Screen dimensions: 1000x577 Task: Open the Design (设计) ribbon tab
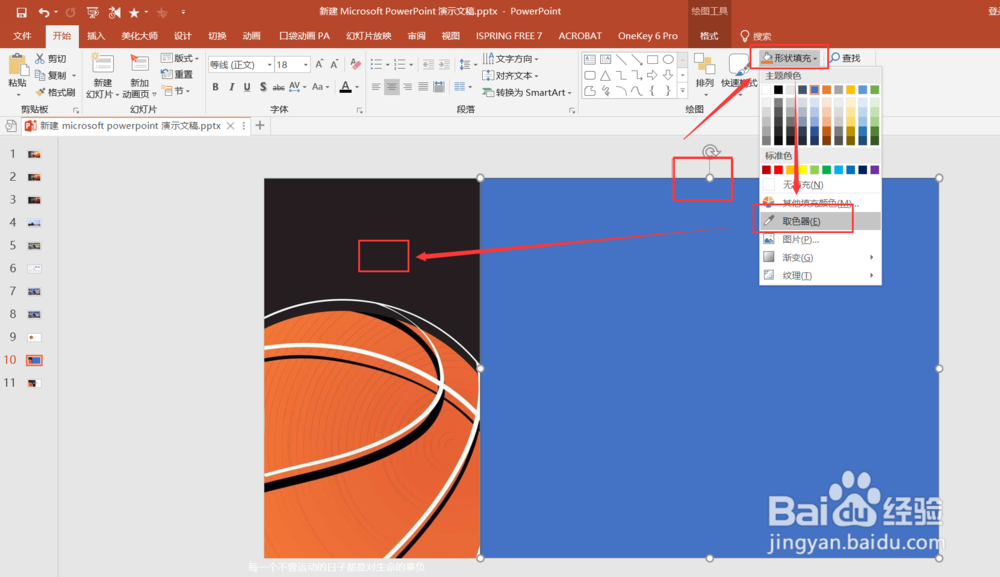182,36
